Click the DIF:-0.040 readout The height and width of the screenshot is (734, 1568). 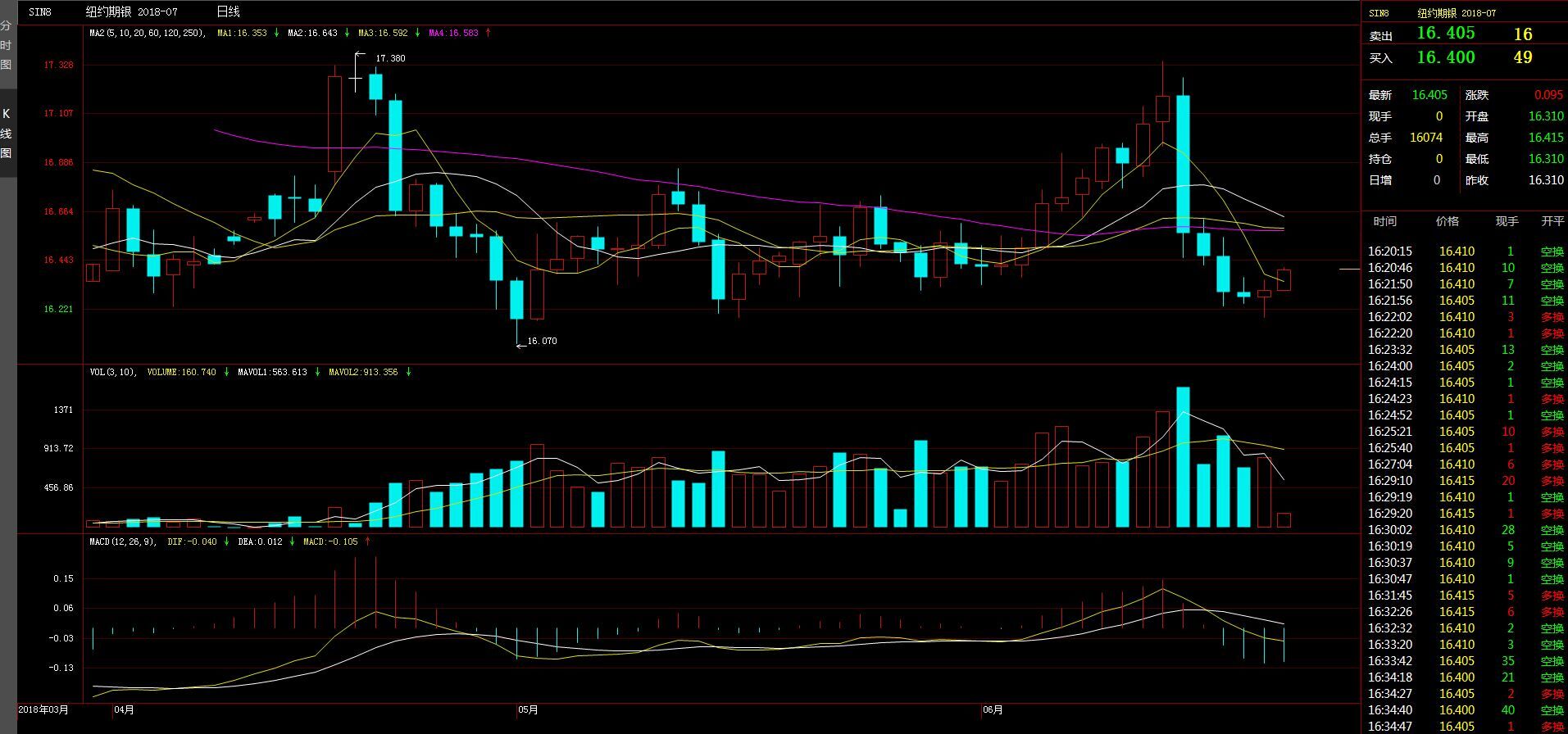tap(192, 541)
